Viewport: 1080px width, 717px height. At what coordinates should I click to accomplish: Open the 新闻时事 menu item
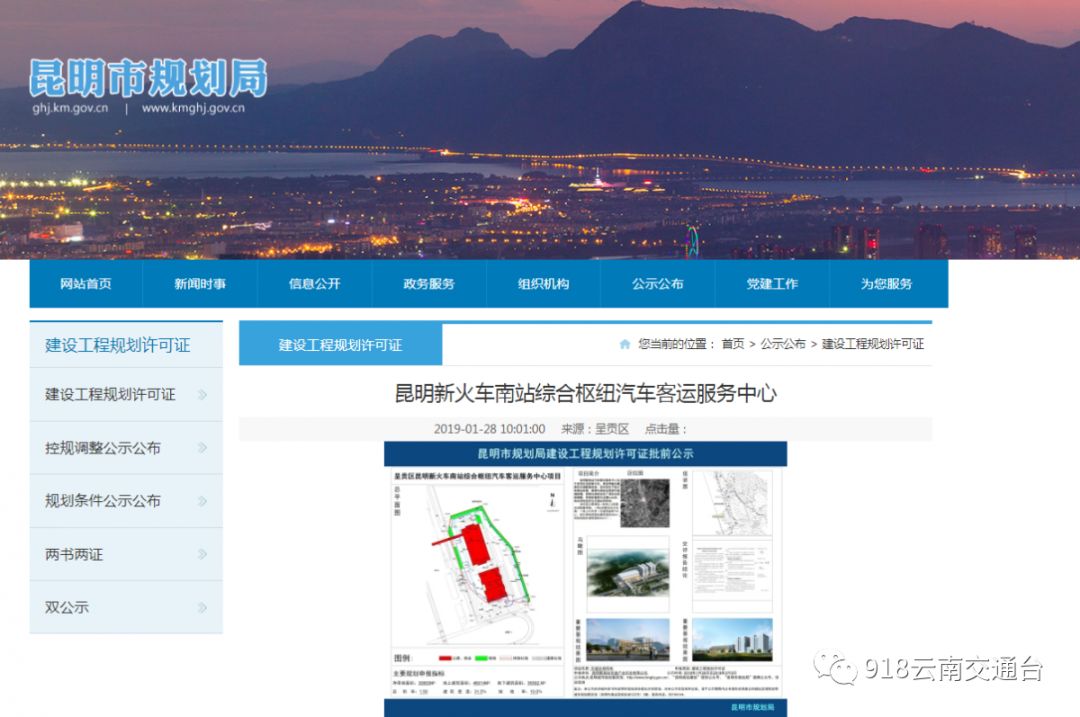point(203,284)
